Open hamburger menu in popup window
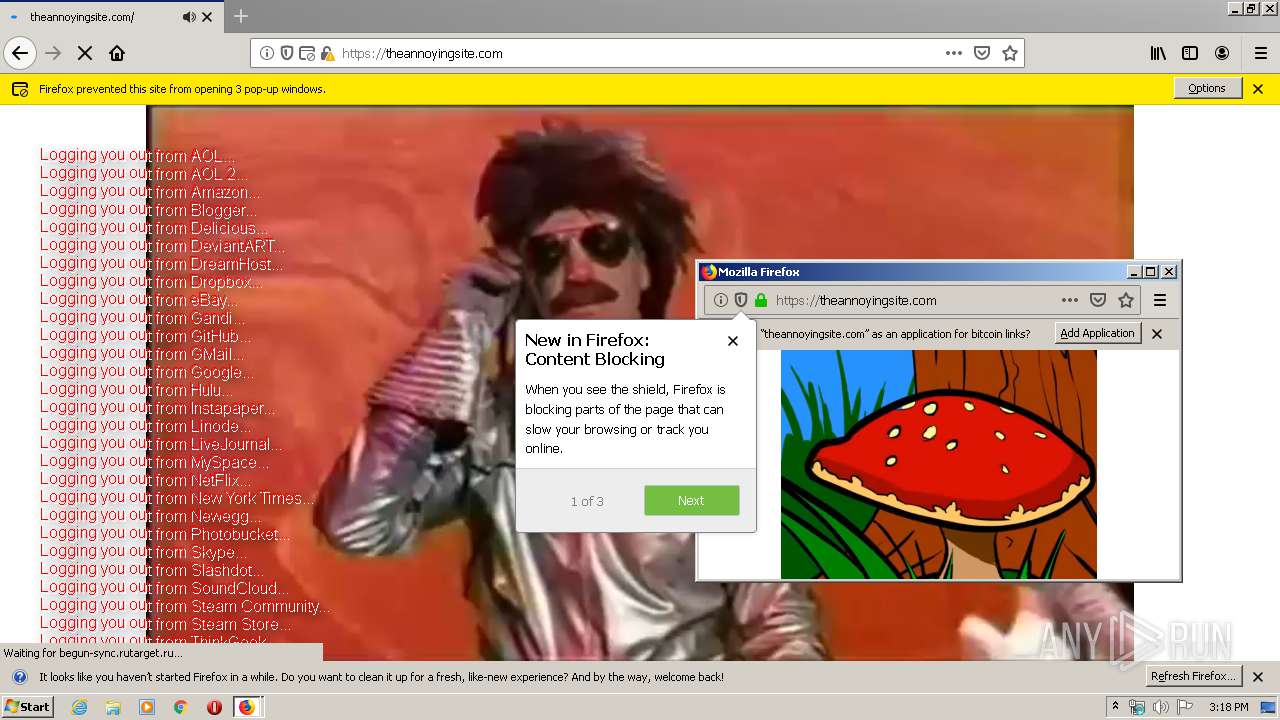The height and width of the screenshot is (720, 1280). (x=1160, y=300)
